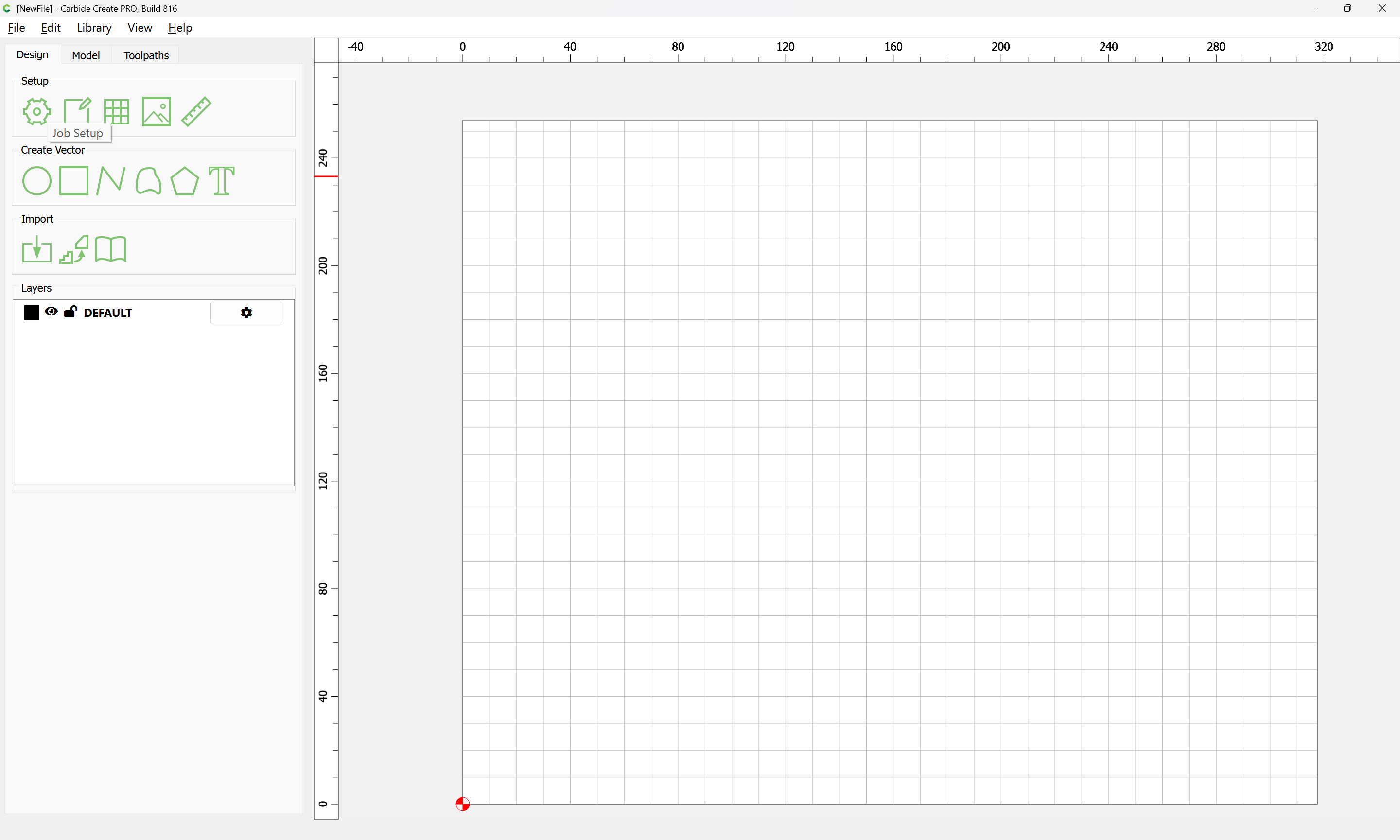Open the View menu
Screen dimensions: 1400x840
coord(140,28)
